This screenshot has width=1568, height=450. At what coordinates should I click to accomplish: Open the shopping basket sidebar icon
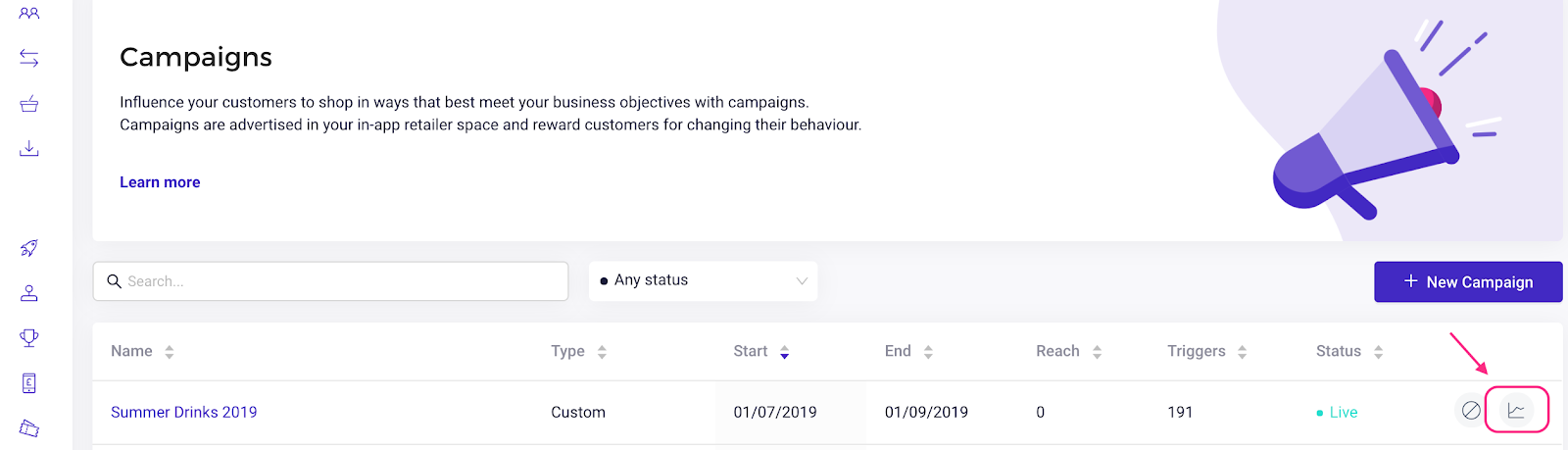coord(29,104)
